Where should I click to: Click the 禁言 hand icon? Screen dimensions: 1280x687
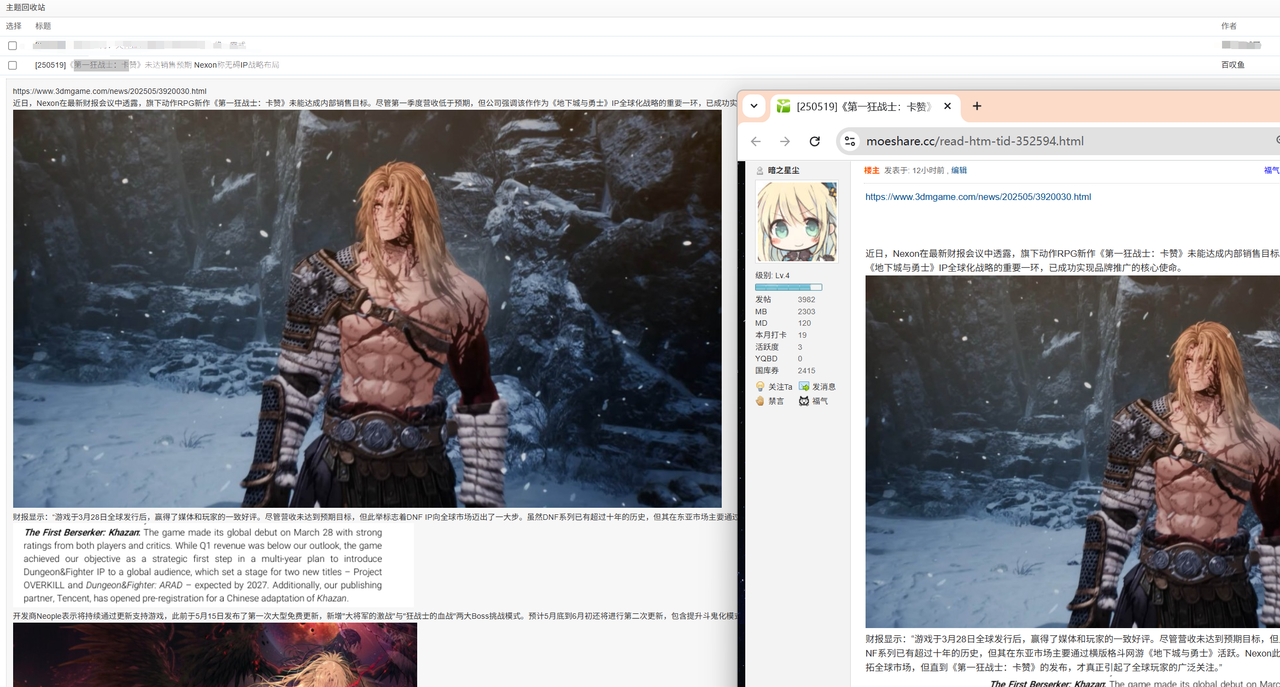pos(760,401)
